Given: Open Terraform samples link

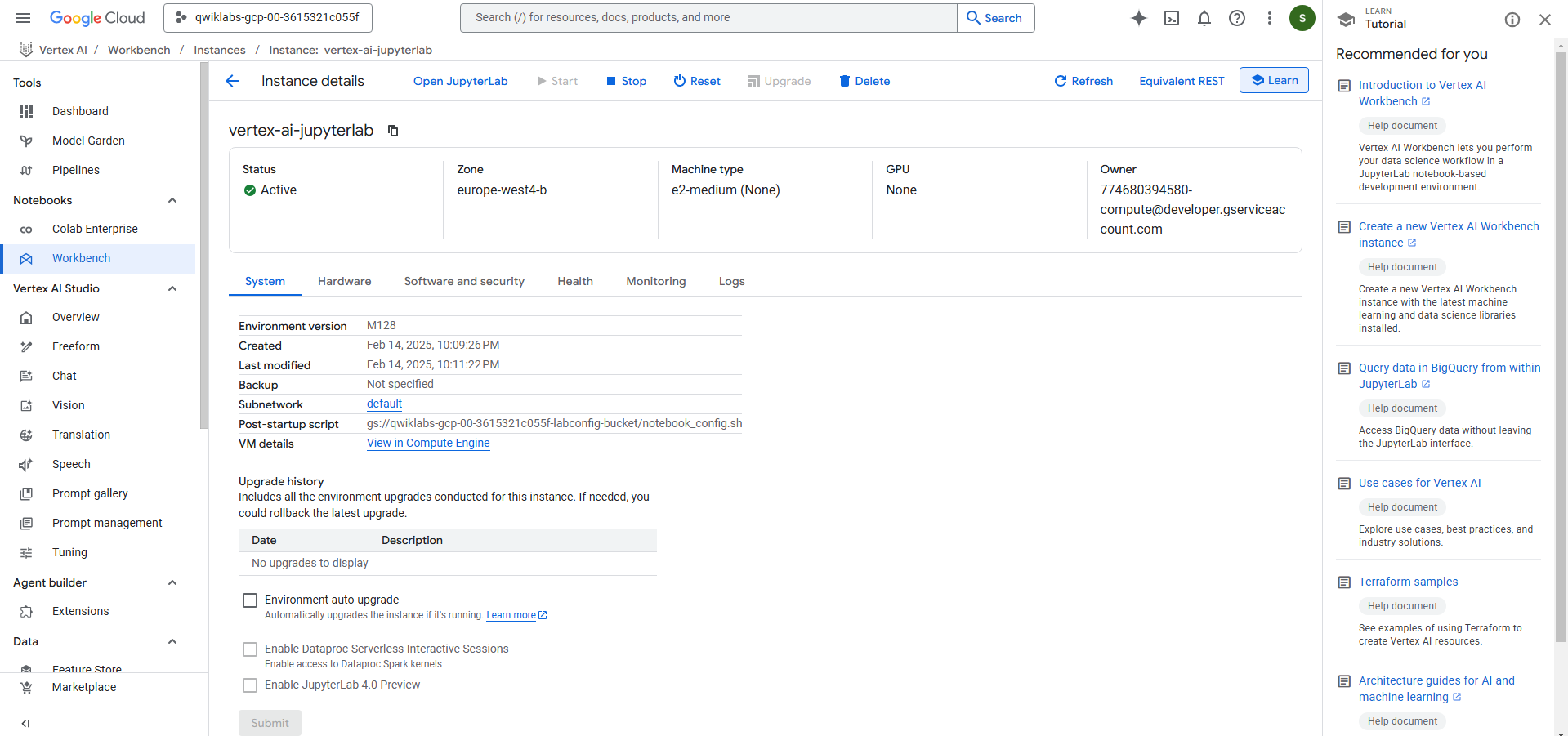Looking at the screenshot, I should point(1408,582).
